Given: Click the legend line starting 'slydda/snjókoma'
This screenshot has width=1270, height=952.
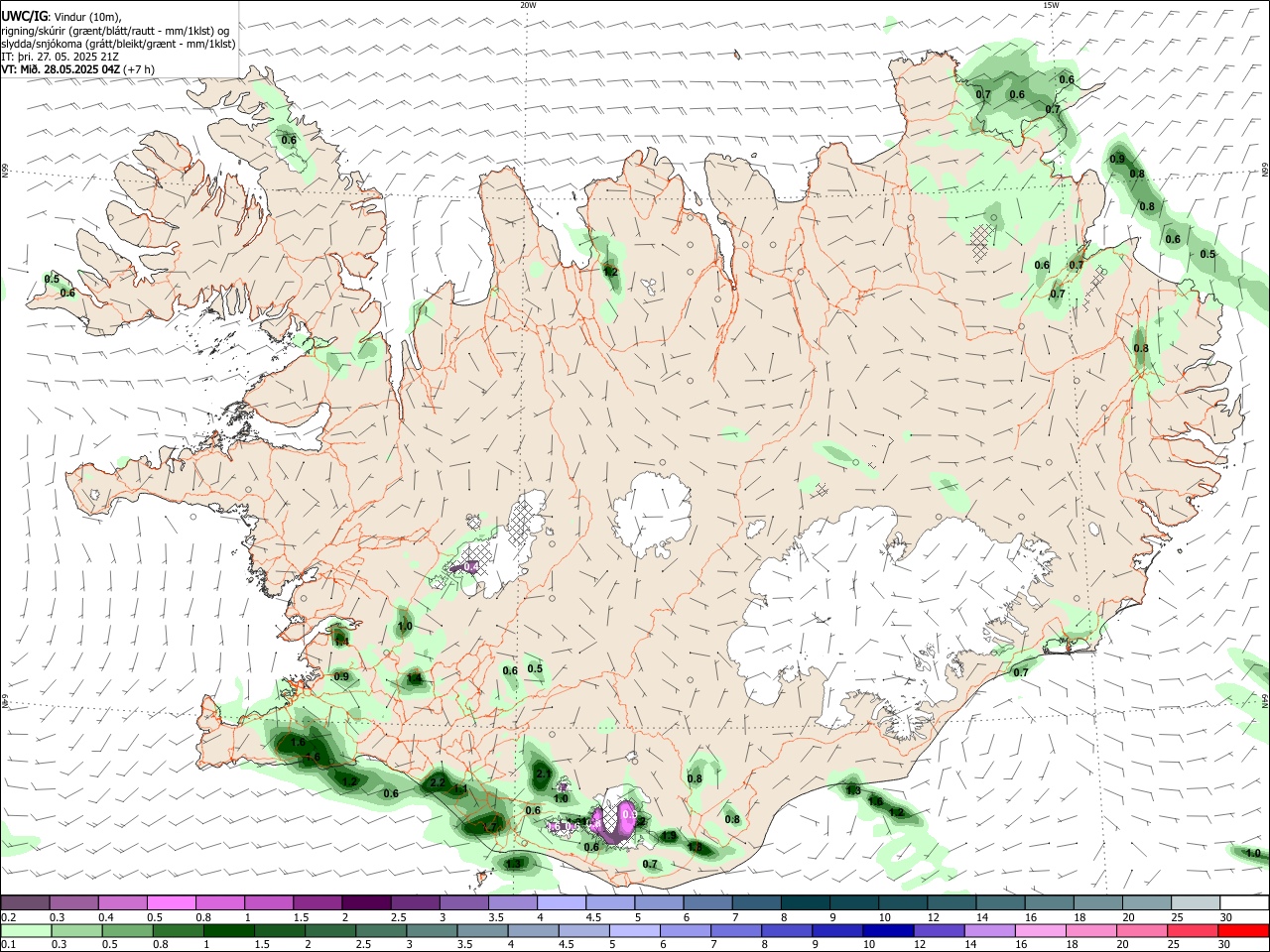Looking at the screenshot, I should click(x=118, y=44).
